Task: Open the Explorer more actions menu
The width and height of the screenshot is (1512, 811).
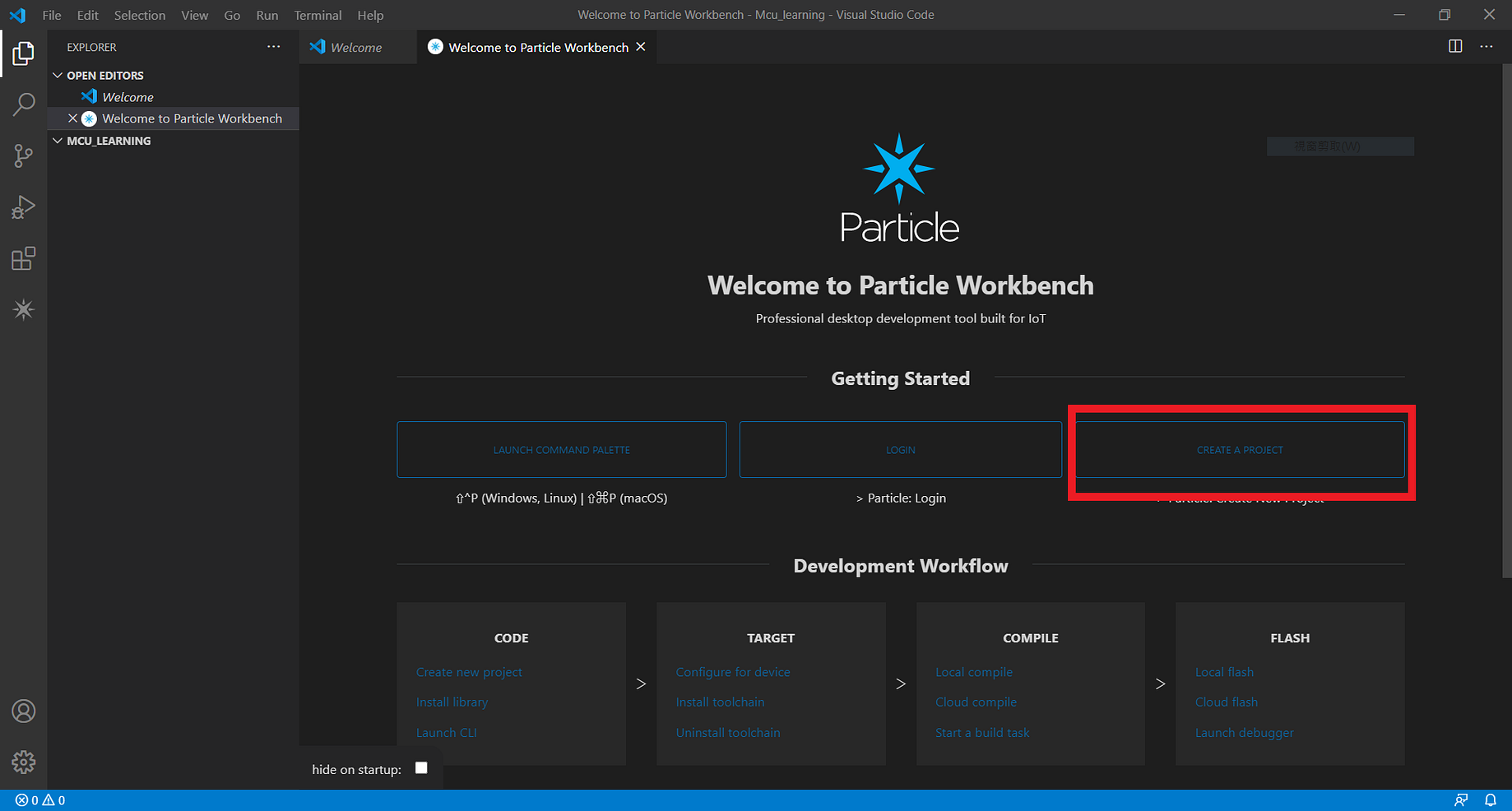Action: (273, 47)
